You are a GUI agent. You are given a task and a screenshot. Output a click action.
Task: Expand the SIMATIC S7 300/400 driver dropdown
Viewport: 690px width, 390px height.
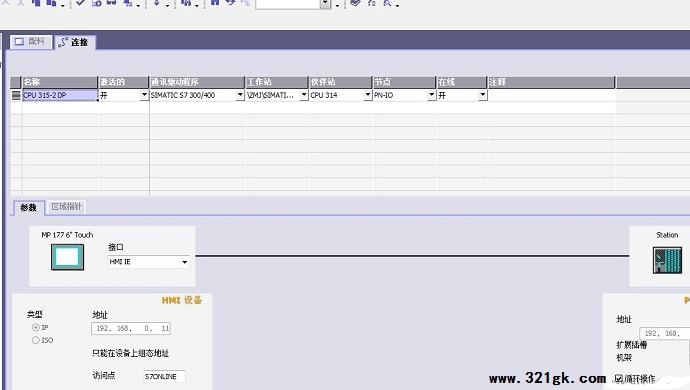pos(240,95)
